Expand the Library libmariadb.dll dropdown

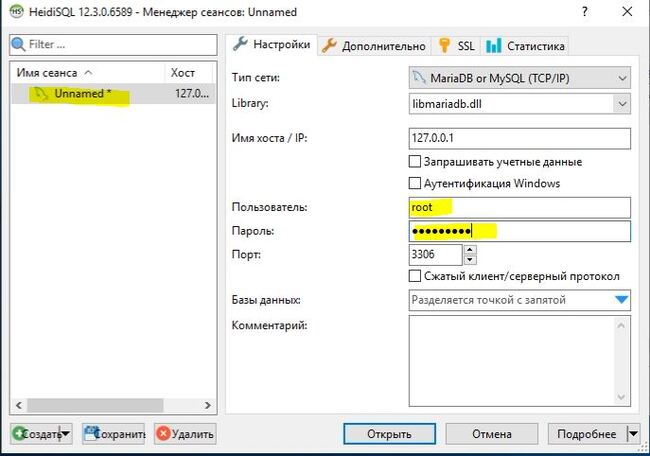pos(622,104)
